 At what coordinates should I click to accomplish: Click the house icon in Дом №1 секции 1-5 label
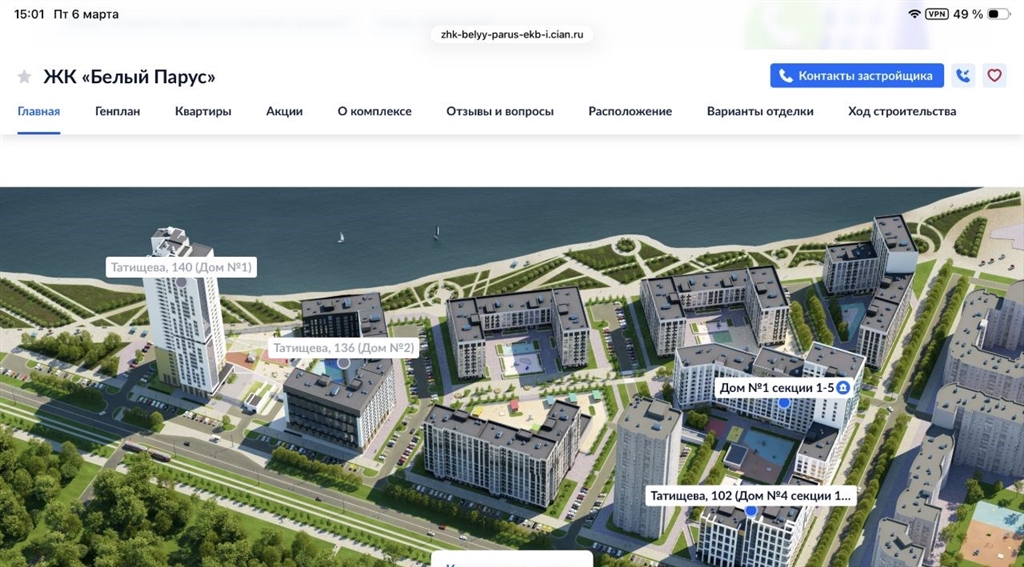point(844,387)
